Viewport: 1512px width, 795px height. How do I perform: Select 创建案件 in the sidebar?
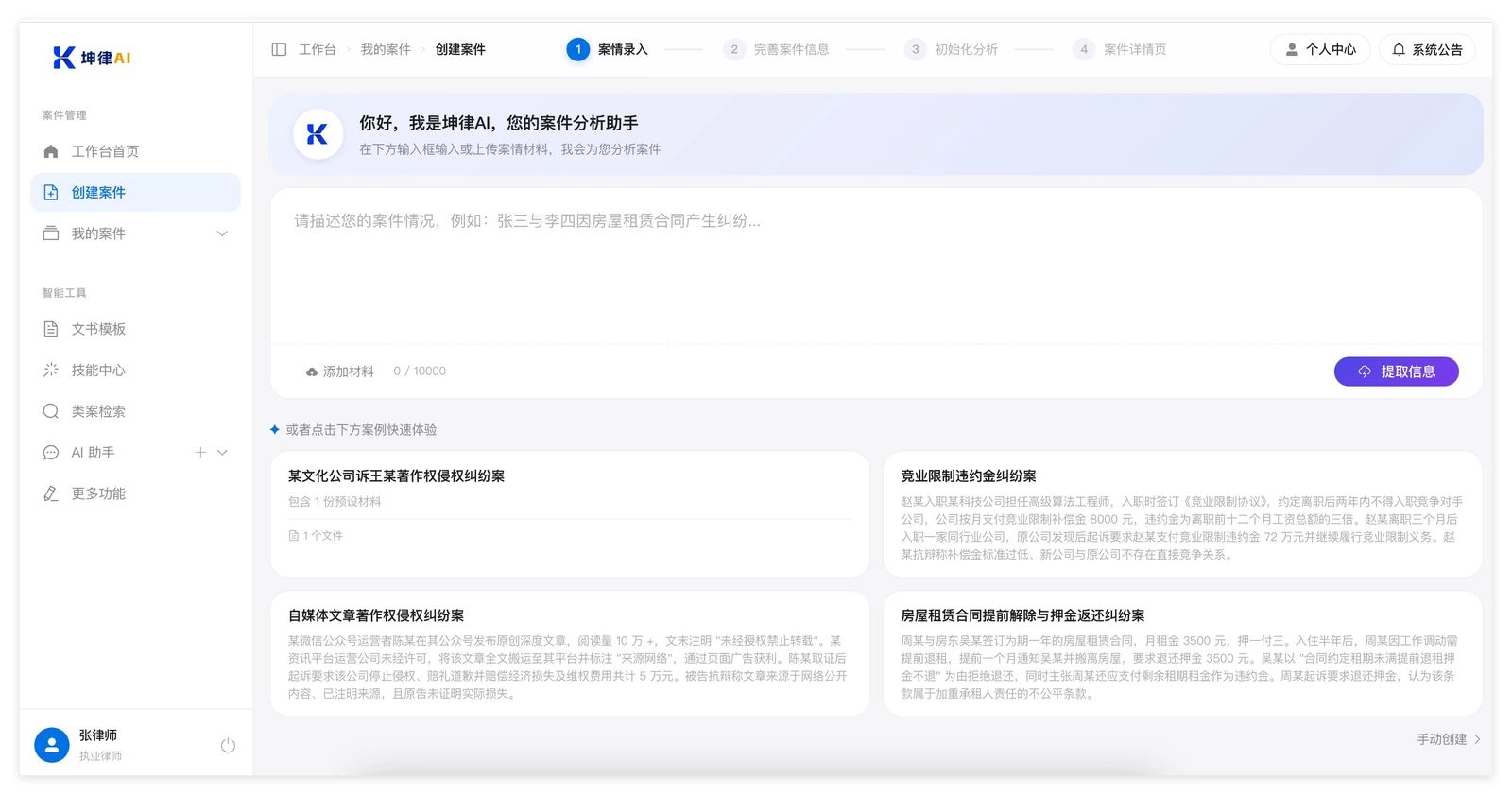point(136,193)
